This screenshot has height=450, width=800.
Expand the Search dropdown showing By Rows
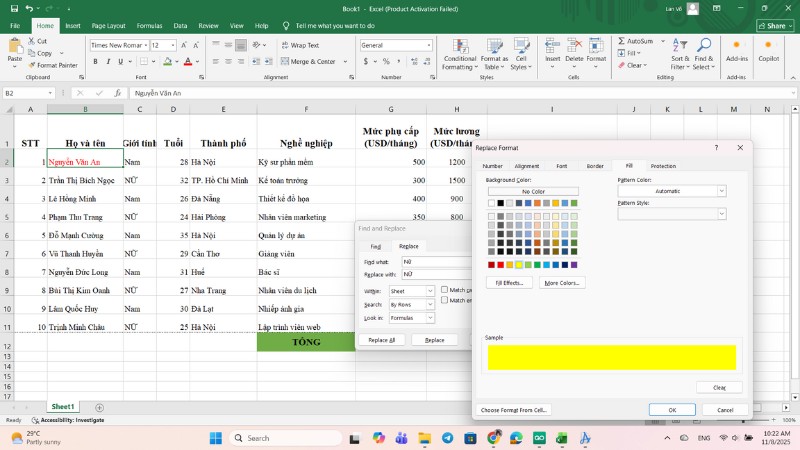[430, 304]
